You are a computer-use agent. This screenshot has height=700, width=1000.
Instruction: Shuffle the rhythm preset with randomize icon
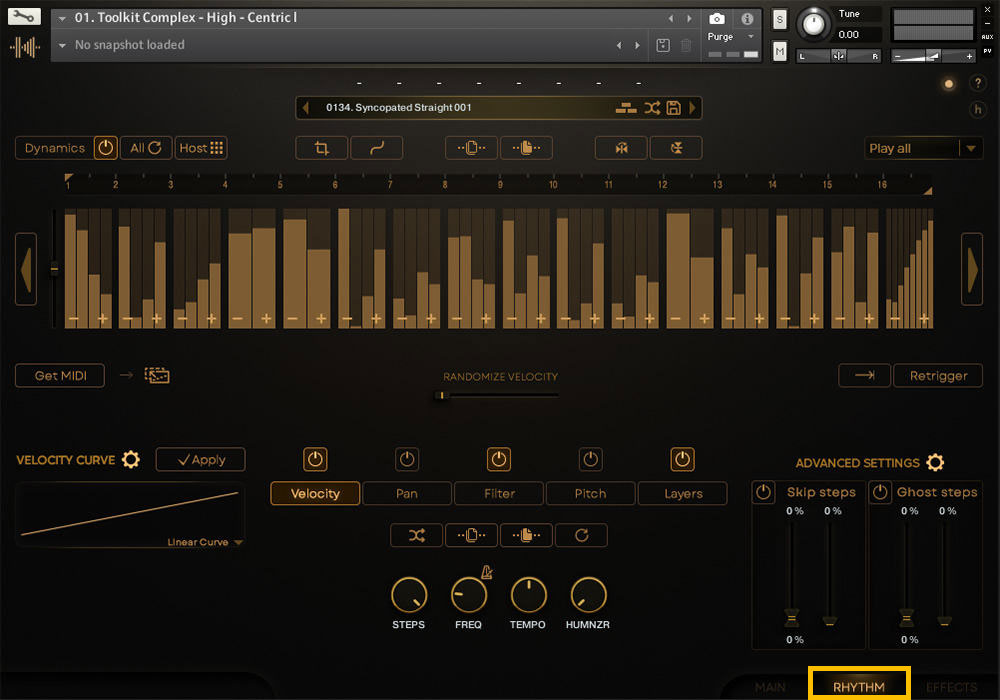point(652,108)
